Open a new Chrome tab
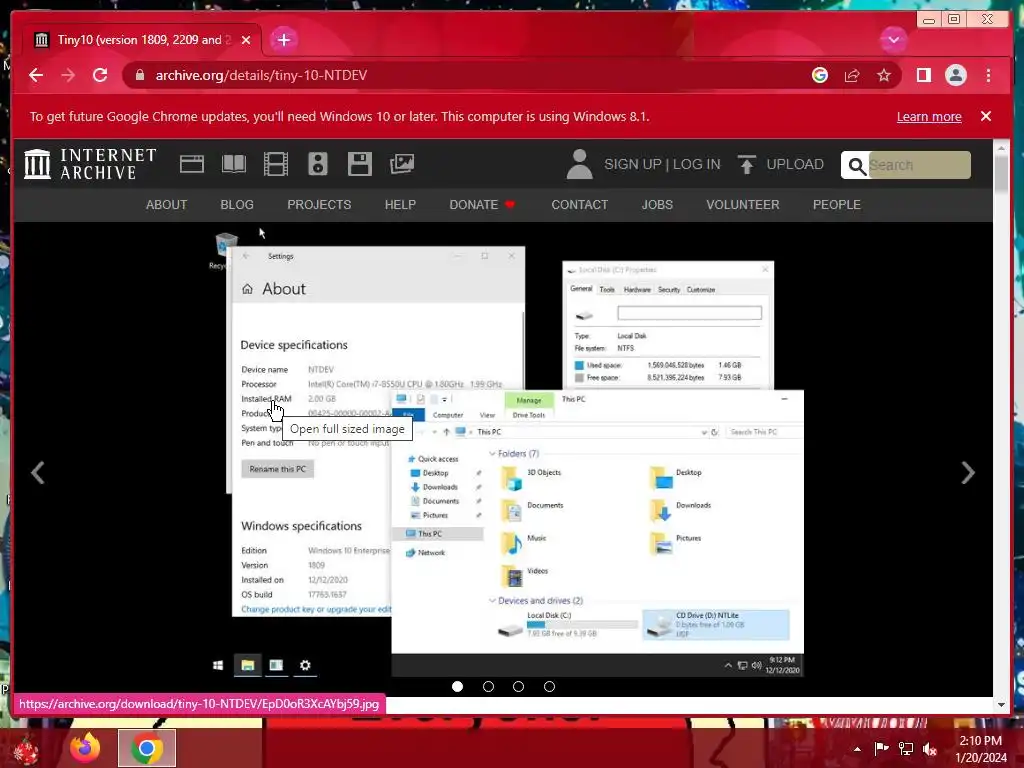 (x=283, y=40)
